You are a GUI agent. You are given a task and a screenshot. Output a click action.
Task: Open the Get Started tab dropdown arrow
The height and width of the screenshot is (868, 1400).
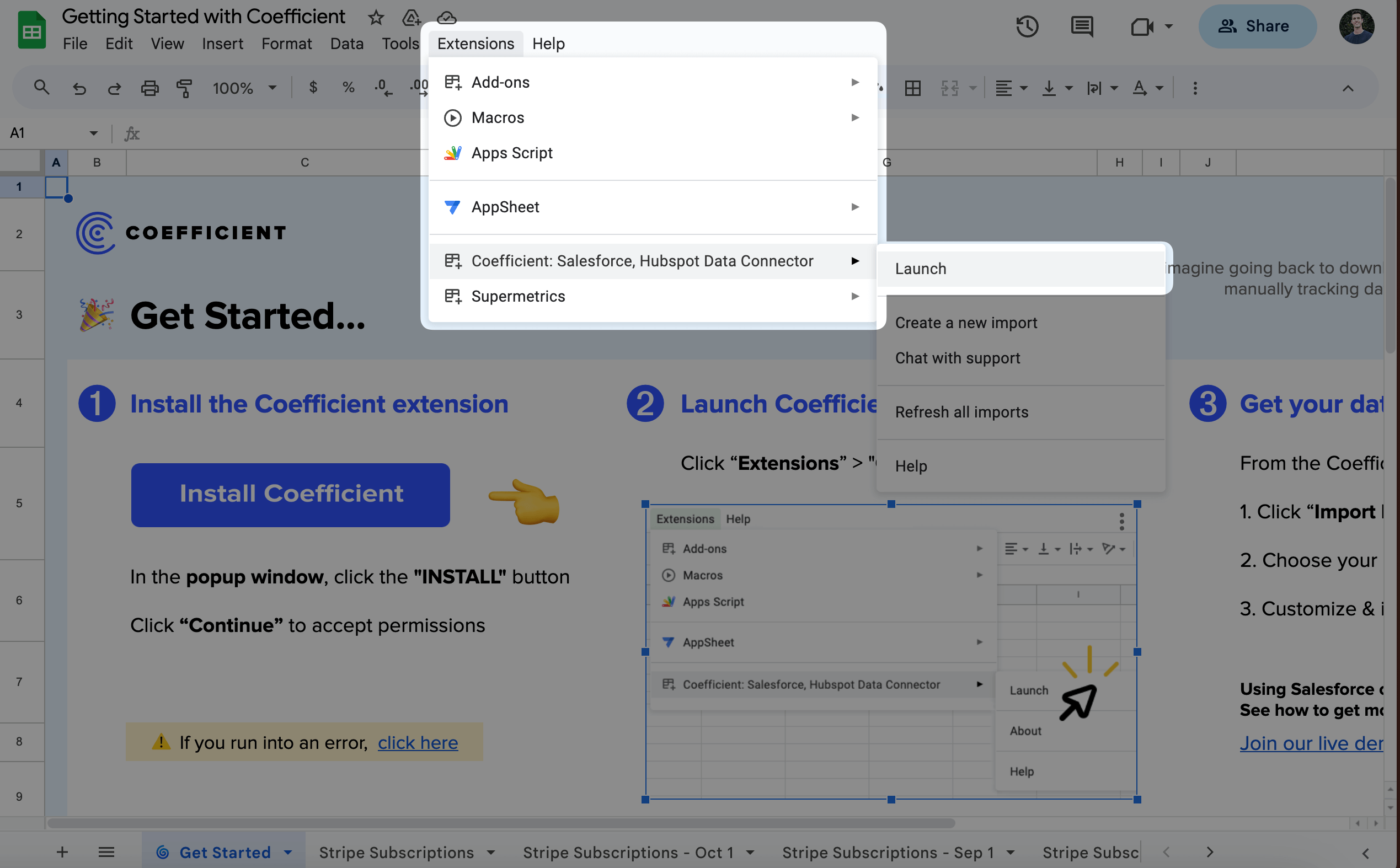(x=288, y=853)
